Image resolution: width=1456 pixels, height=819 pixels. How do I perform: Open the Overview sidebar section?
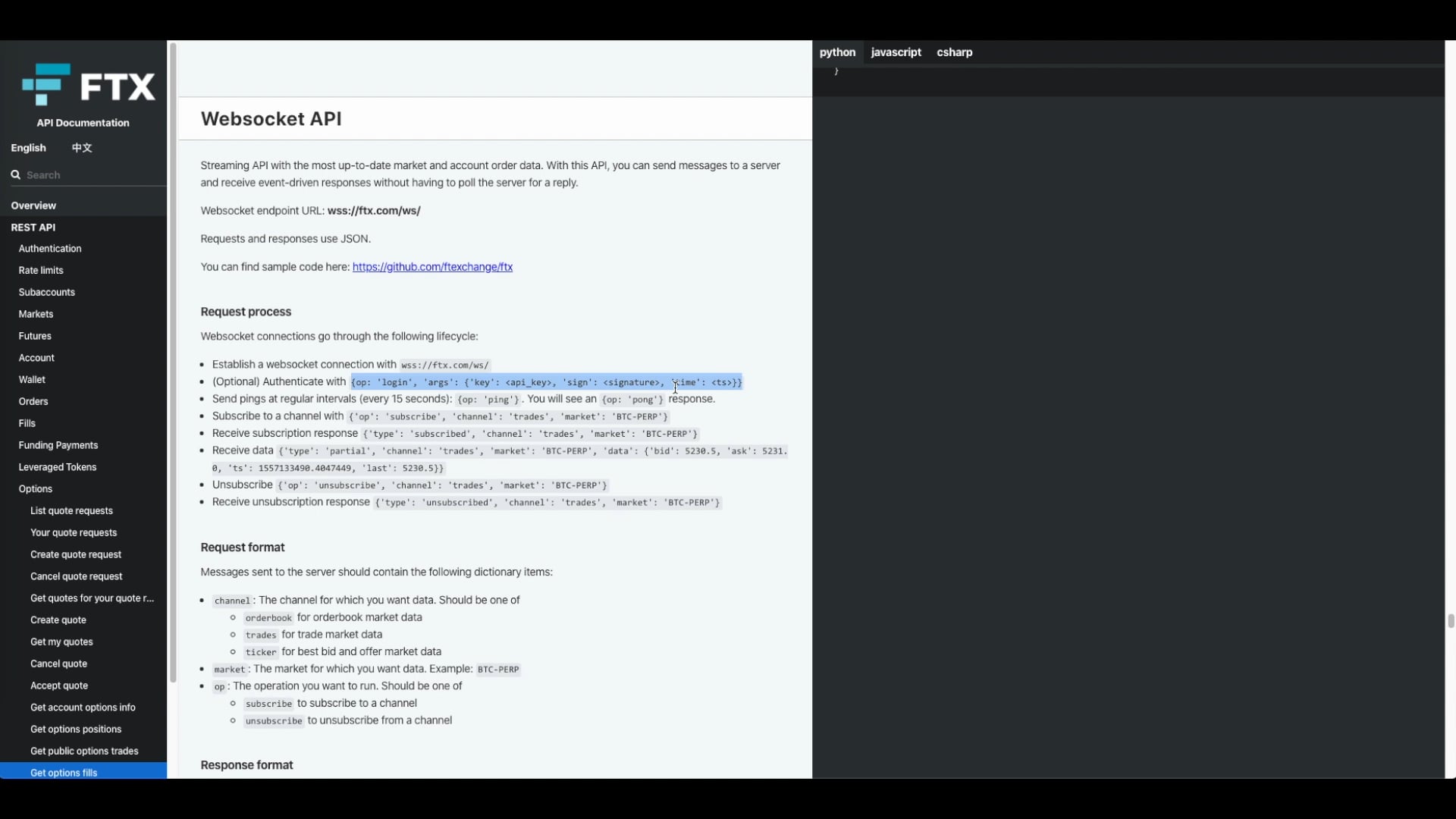(x=33, y=206)
